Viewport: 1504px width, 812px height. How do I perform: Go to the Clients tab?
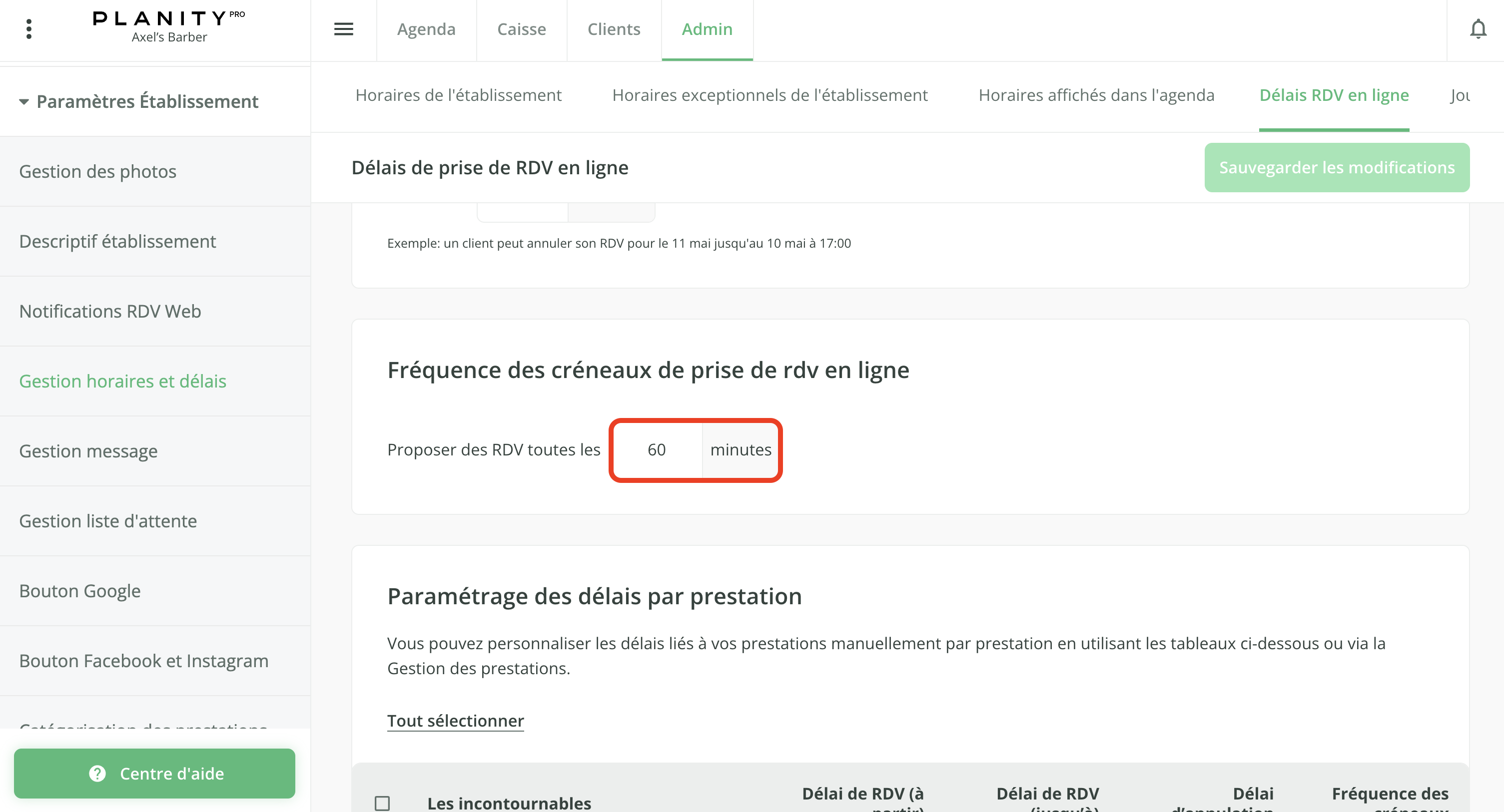point(614,29)
